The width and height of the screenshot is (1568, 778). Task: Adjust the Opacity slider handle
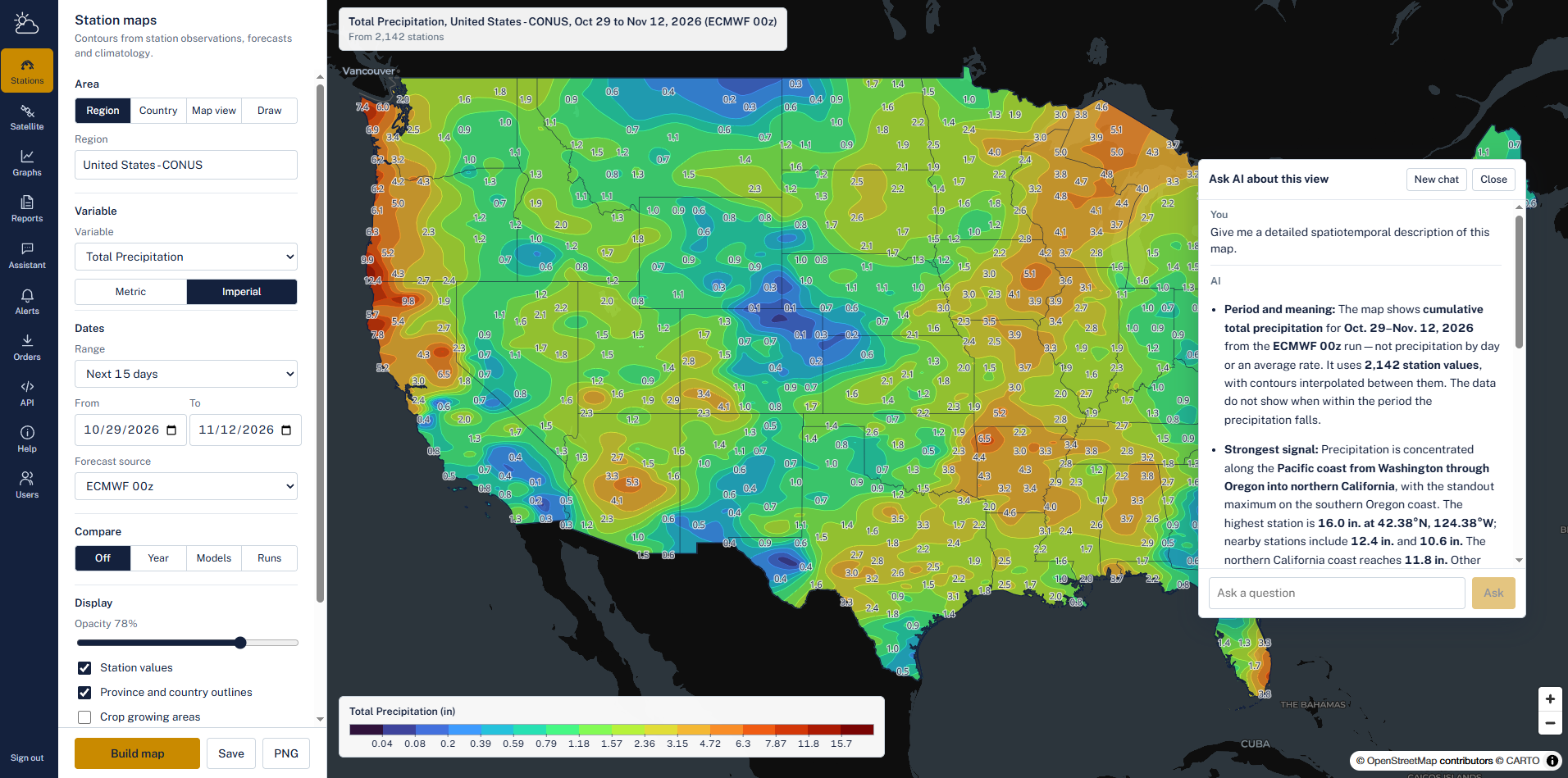pos(240,643)
